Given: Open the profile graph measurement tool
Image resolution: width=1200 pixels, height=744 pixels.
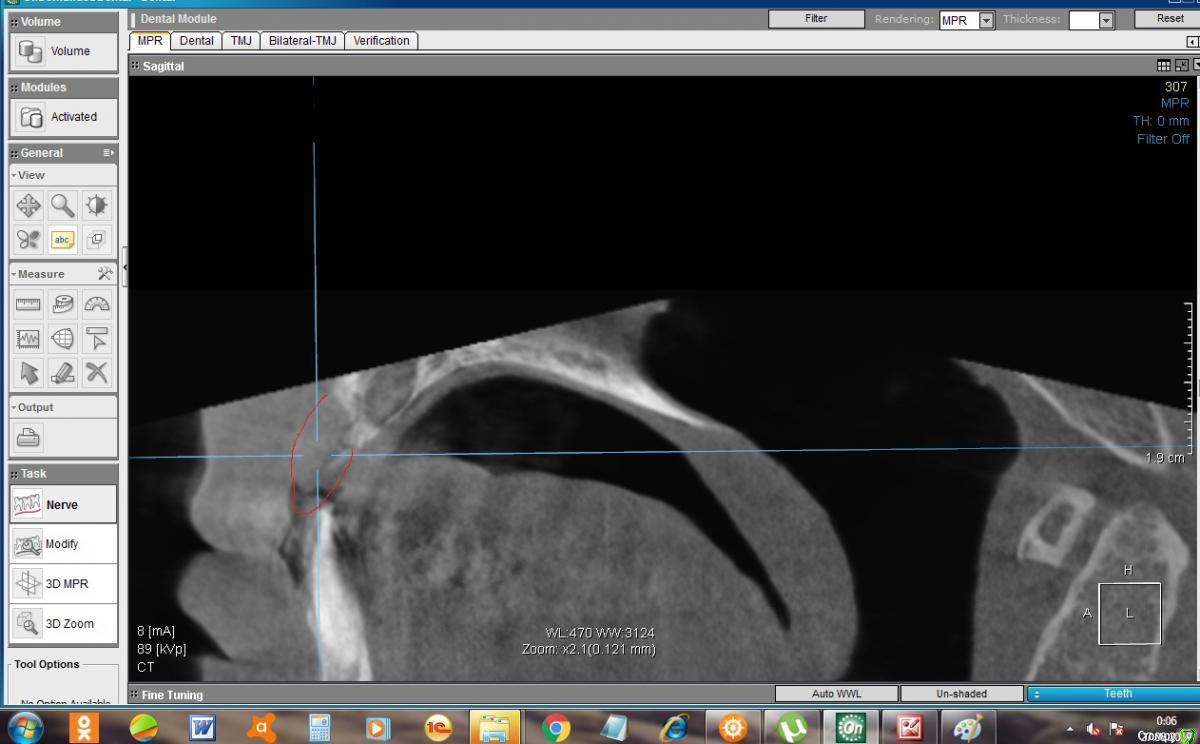Looking at the screenshot, I should point(29,339).
